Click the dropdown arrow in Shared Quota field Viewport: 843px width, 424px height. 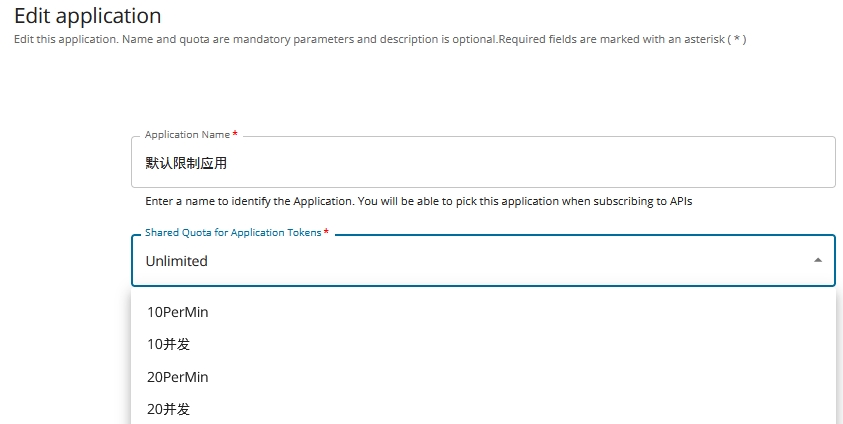click(x=818, y=260)
